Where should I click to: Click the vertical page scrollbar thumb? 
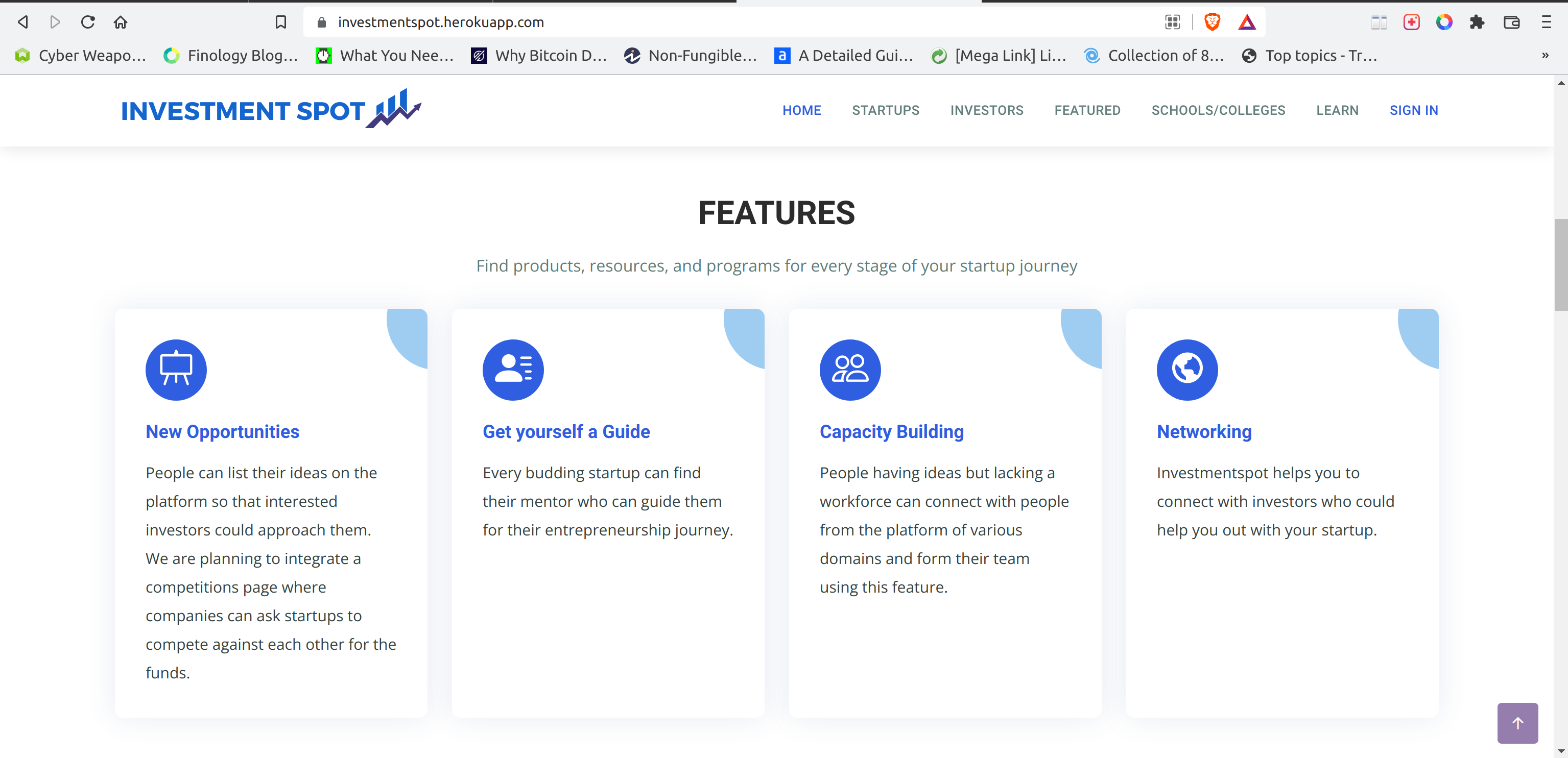tap(1560, 264)
